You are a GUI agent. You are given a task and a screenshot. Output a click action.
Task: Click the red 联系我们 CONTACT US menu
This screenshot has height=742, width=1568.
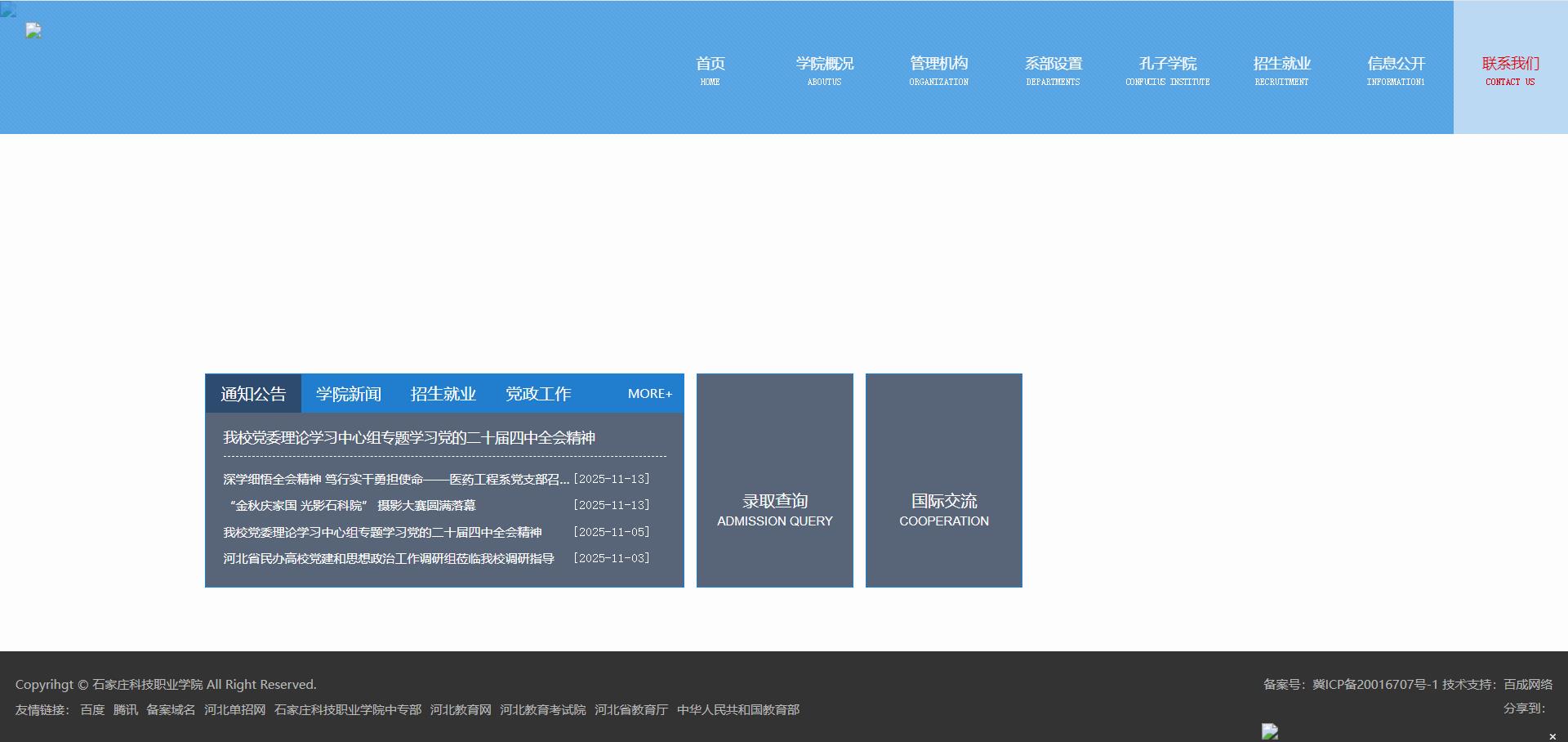coord(1510,69)
